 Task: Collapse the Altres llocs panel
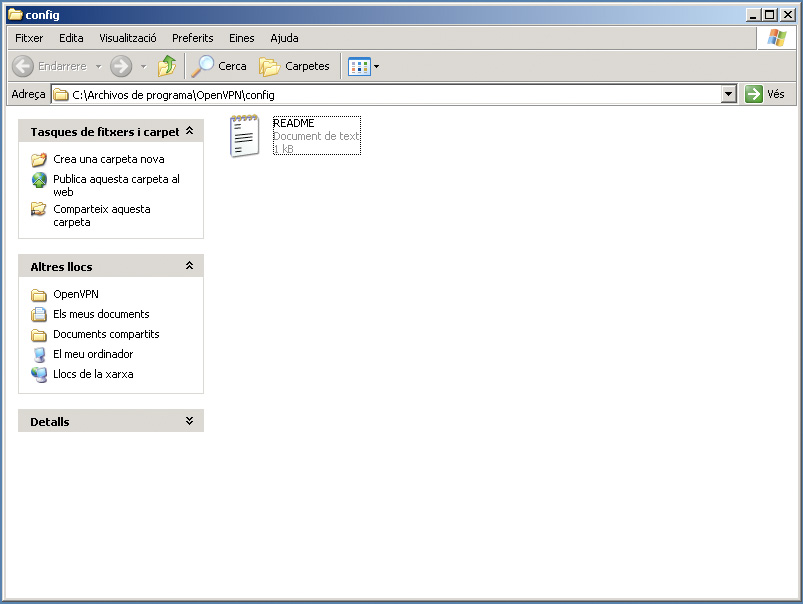tap(189, 266)
